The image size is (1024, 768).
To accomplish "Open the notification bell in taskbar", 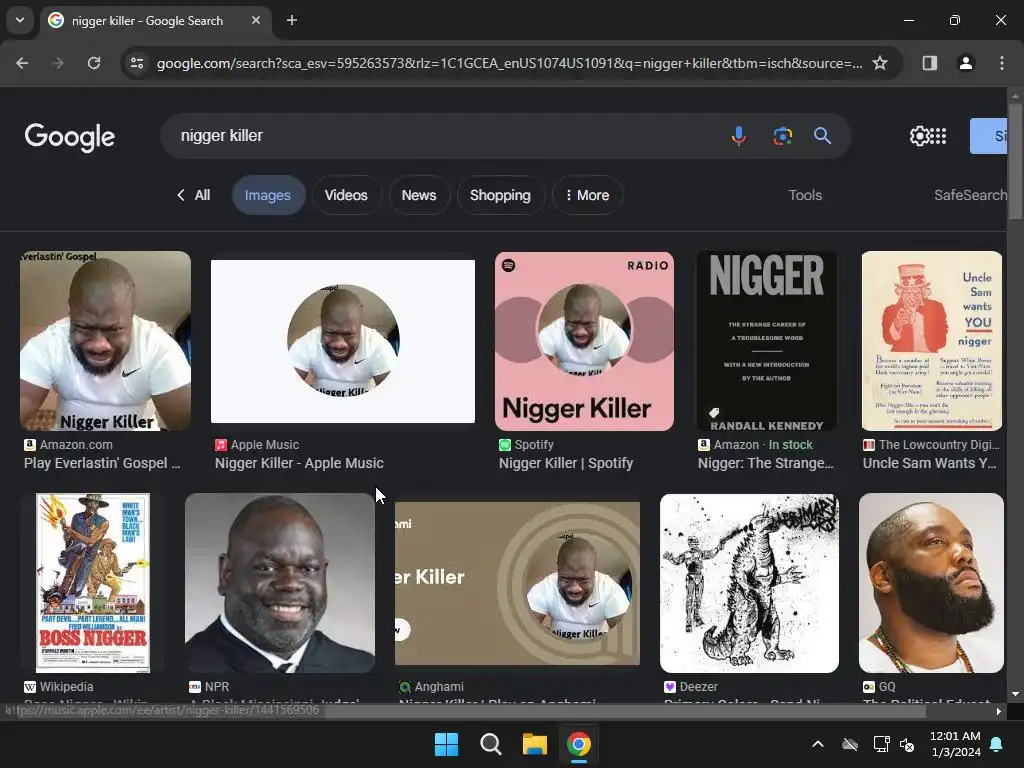I will 997,744.
